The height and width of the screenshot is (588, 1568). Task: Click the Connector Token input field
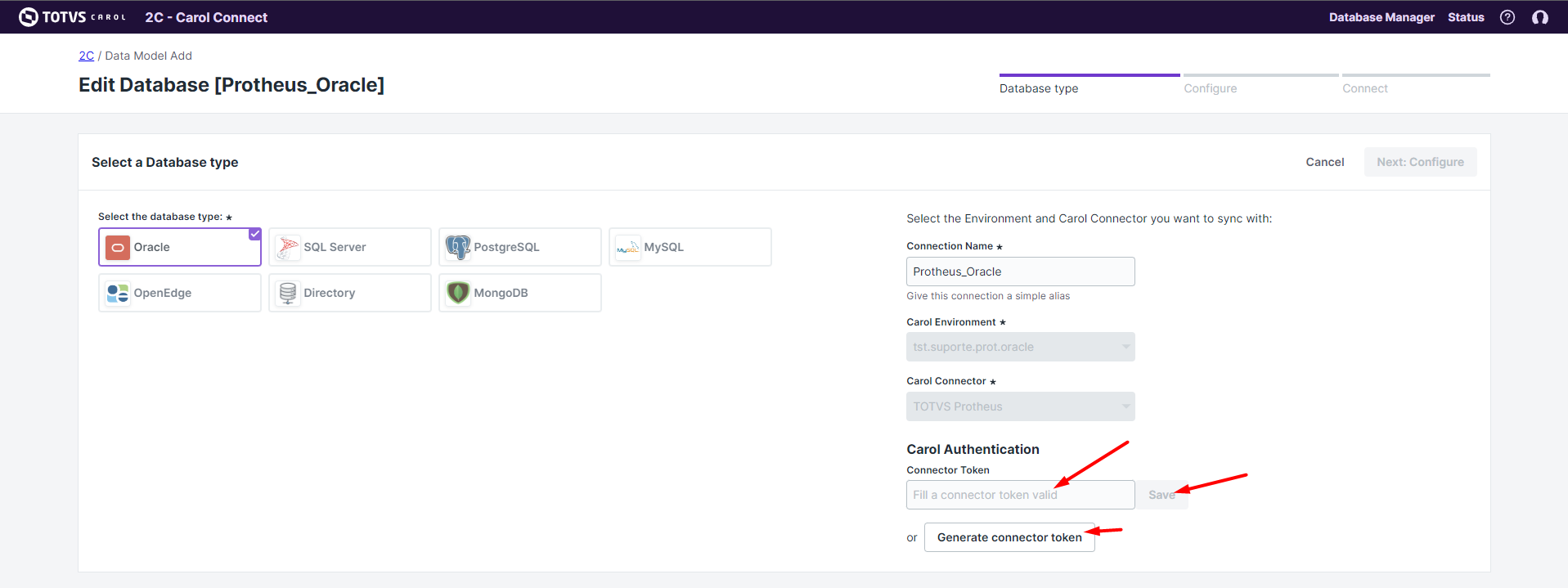click(1020, 495)
